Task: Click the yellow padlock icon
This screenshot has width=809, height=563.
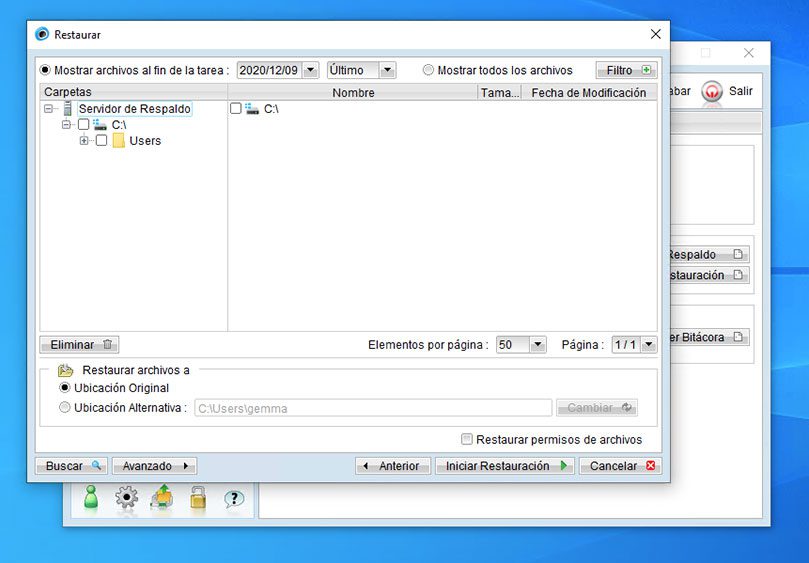Action: pyautogui.click(x=198, y=498)
